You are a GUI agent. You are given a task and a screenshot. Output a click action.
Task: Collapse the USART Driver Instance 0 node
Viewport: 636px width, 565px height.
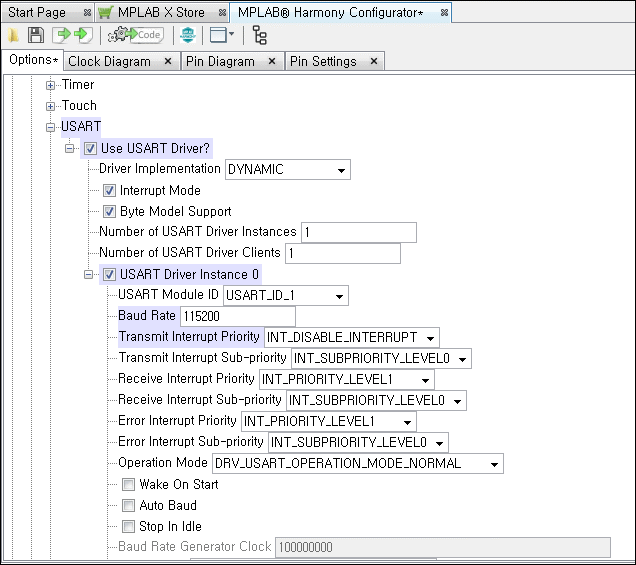tap(88, 275)
